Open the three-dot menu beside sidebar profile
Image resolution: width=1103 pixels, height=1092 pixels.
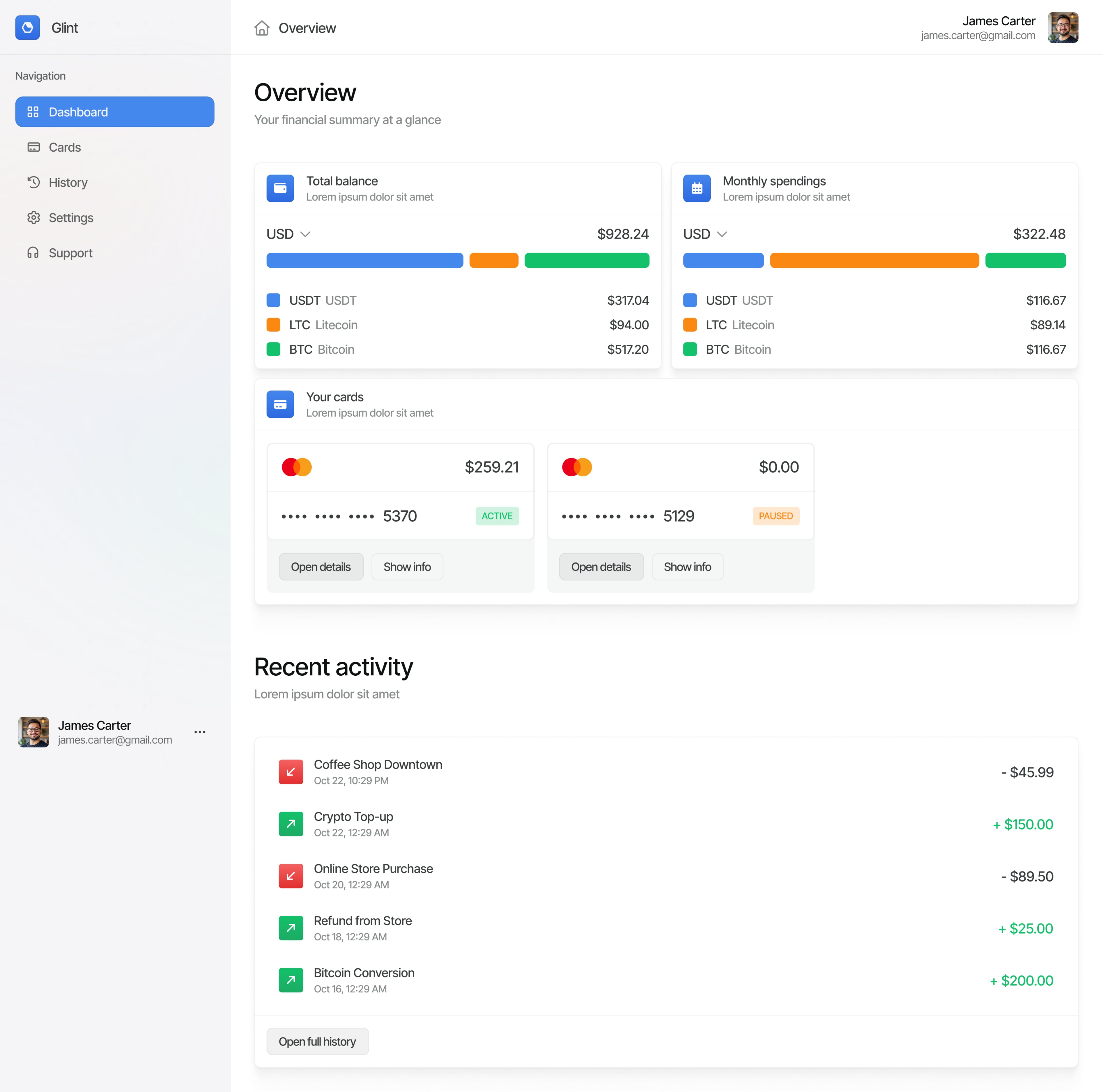coord(200,732)
